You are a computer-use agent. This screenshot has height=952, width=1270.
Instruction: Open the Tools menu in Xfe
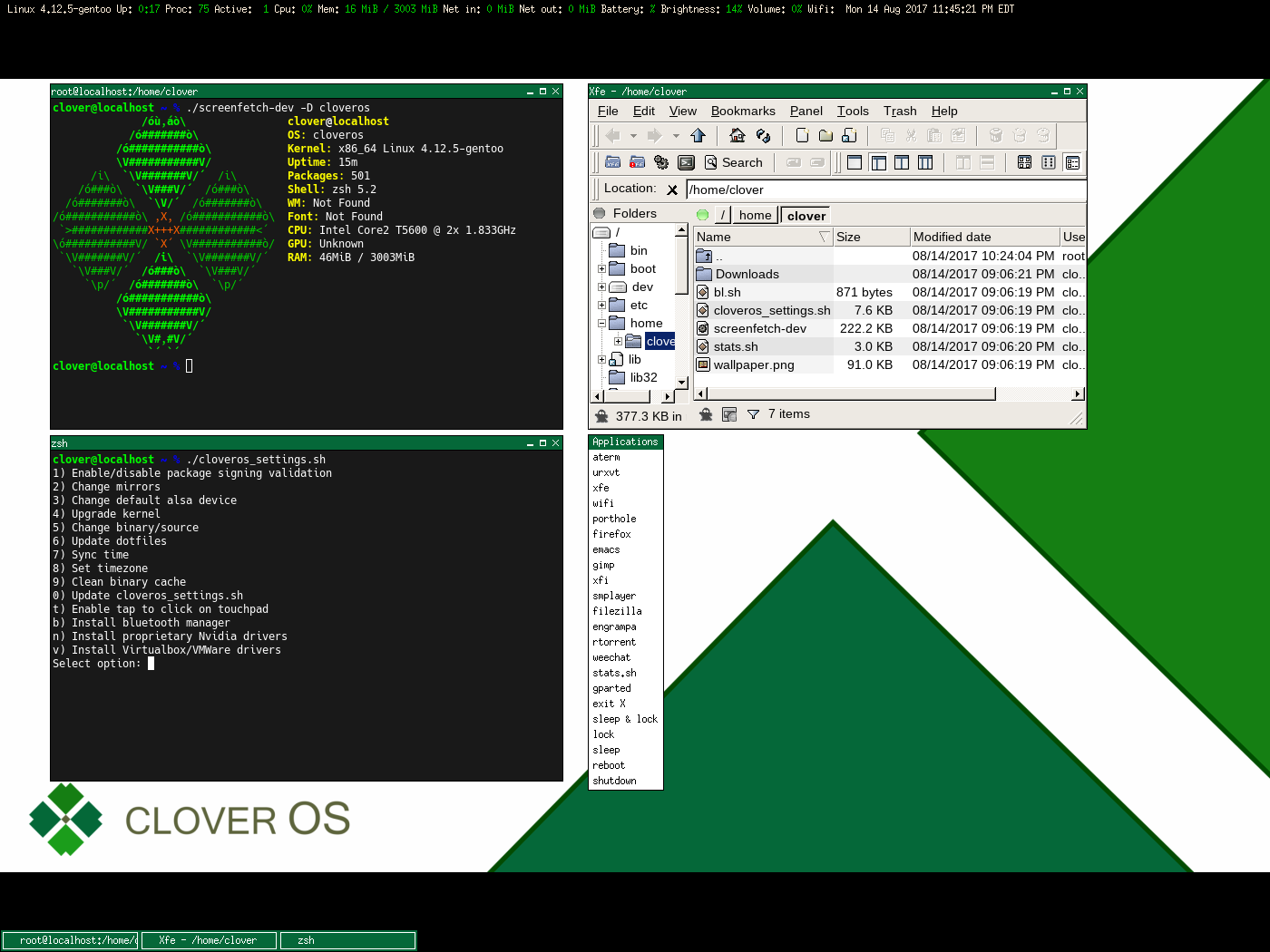(x=853, y=111)
